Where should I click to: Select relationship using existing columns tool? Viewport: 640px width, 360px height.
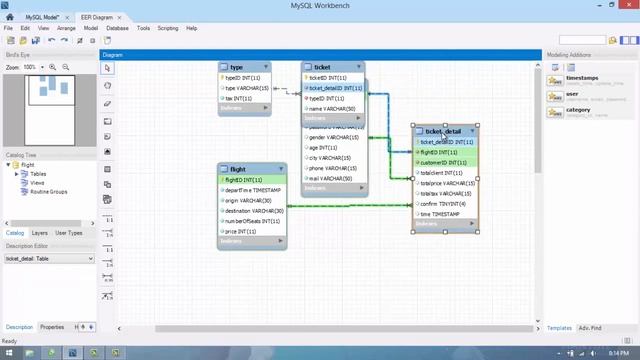(x=107, y=296)
